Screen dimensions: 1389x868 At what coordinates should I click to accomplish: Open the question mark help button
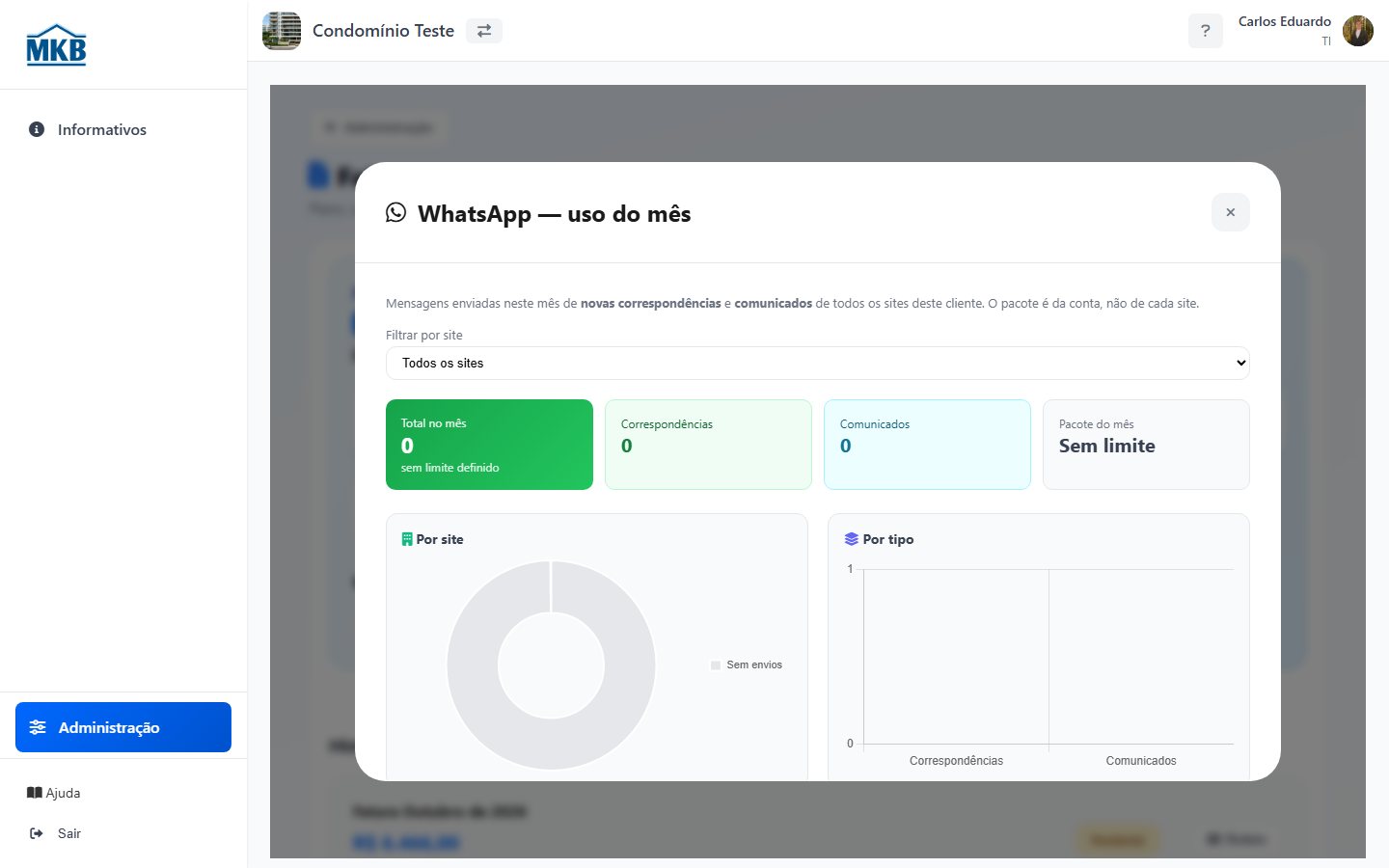1206,31
